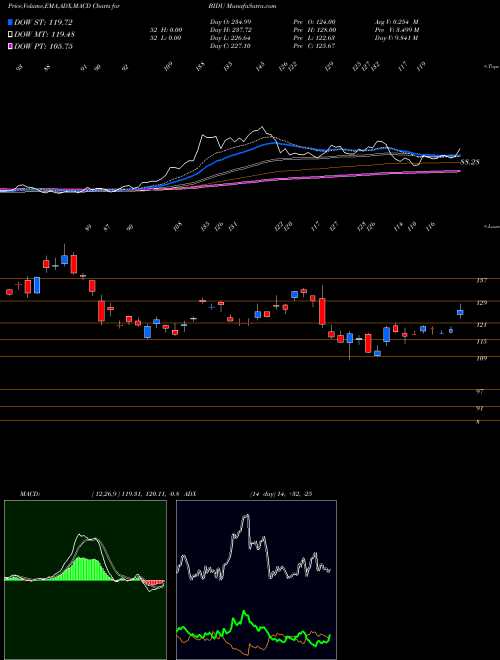Click inside the dark blue ADX chart panel

[x=256, y=580]
